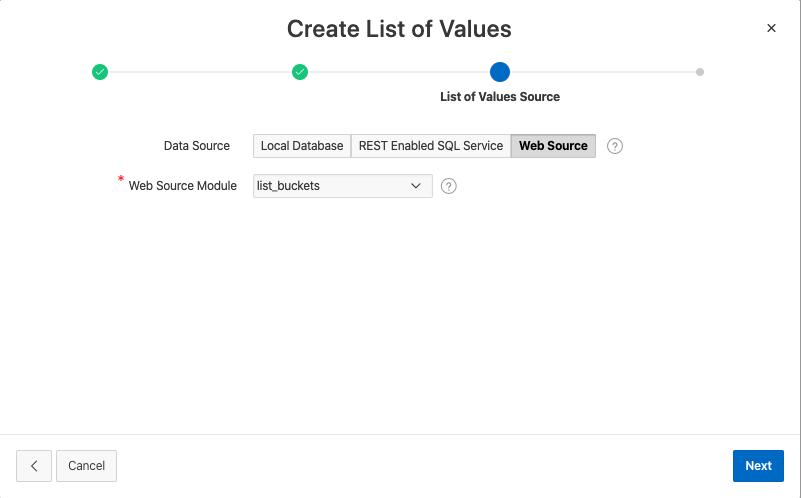Click the second completed wizard step checkmark

[x=300, y=72]
